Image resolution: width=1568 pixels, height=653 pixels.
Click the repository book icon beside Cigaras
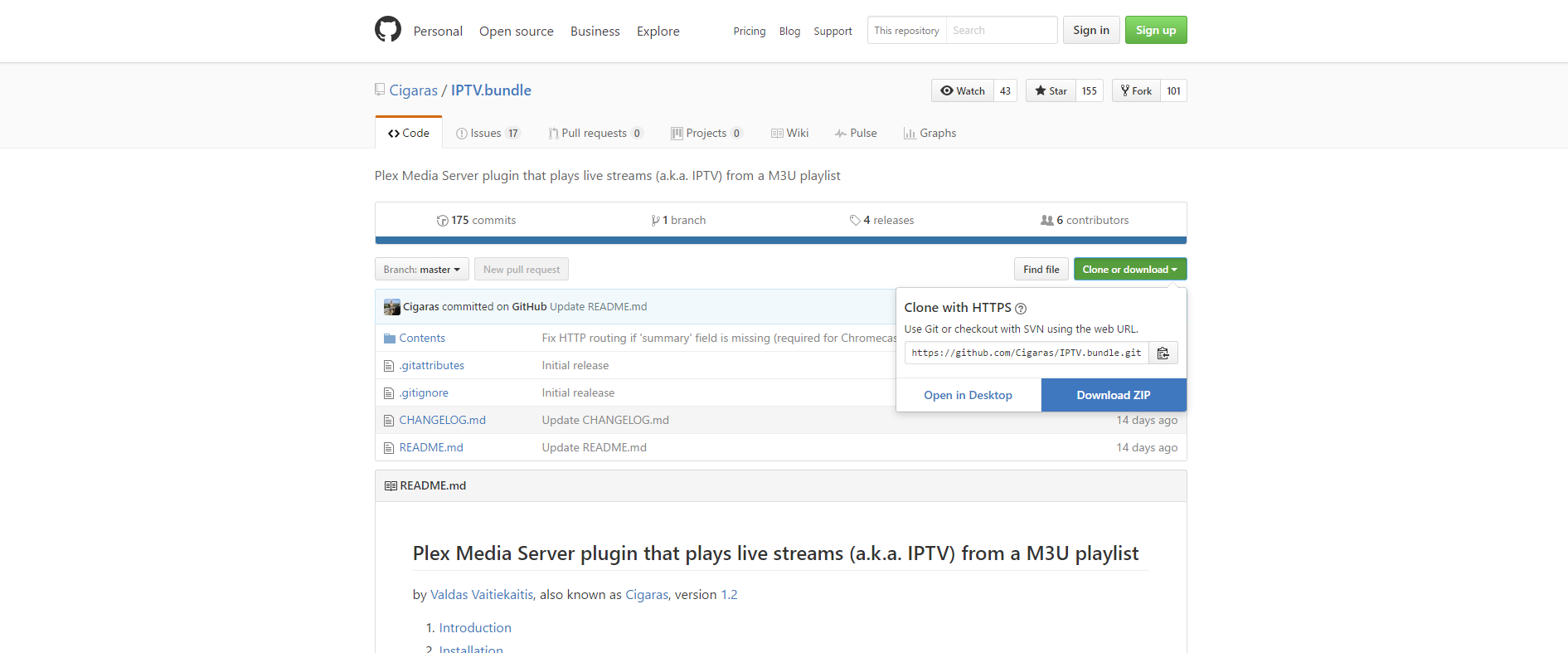click(380, 90)
